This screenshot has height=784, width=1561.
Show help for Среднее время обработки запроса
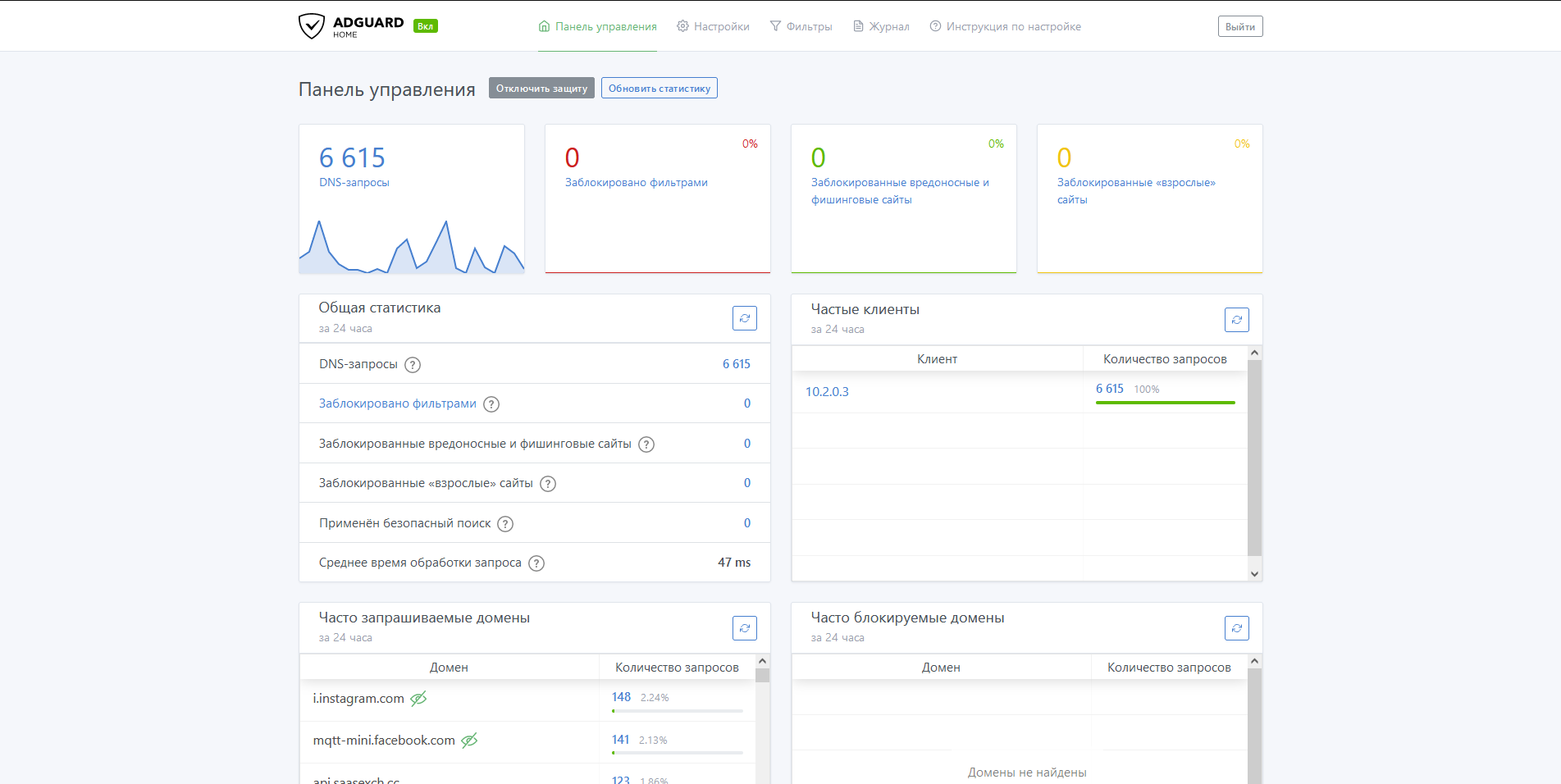[x=536, y=563]
